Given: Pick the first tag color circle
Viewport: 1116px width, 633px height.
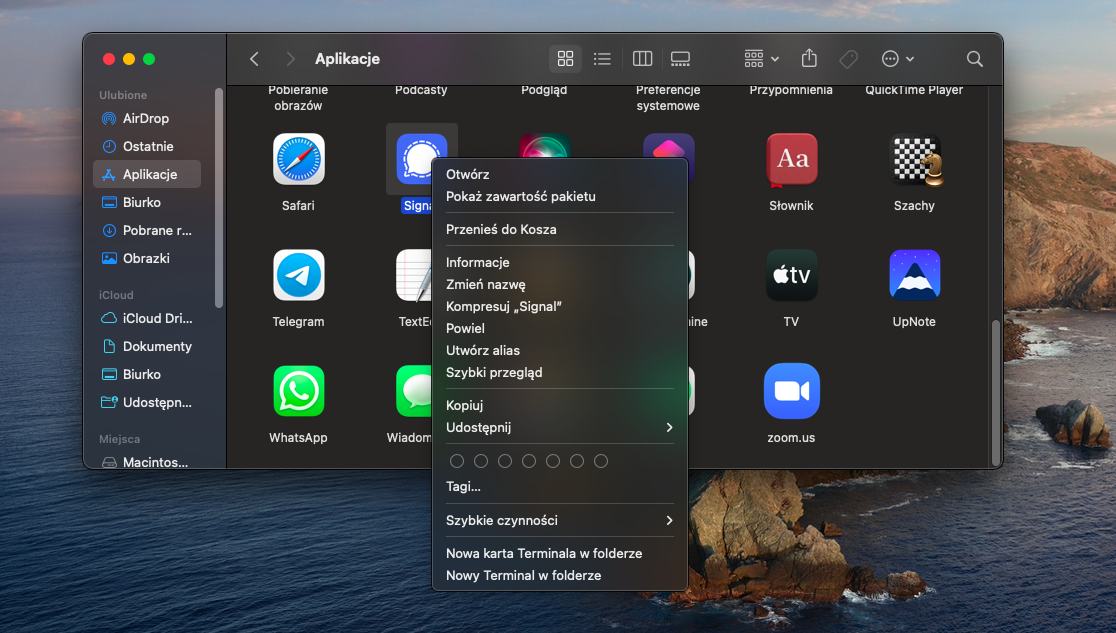Looking at the screenshot, I should 457,461.
